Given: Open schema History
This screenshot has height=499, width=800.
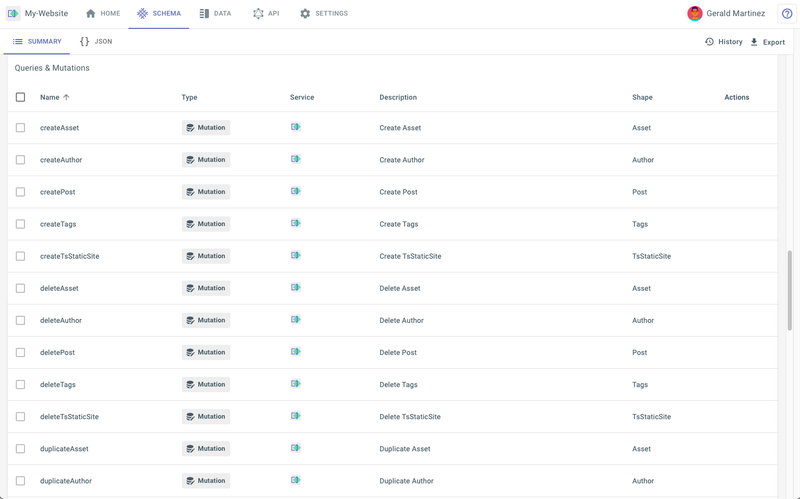Looking at the screenshot, I should click(x=723, y=42).
